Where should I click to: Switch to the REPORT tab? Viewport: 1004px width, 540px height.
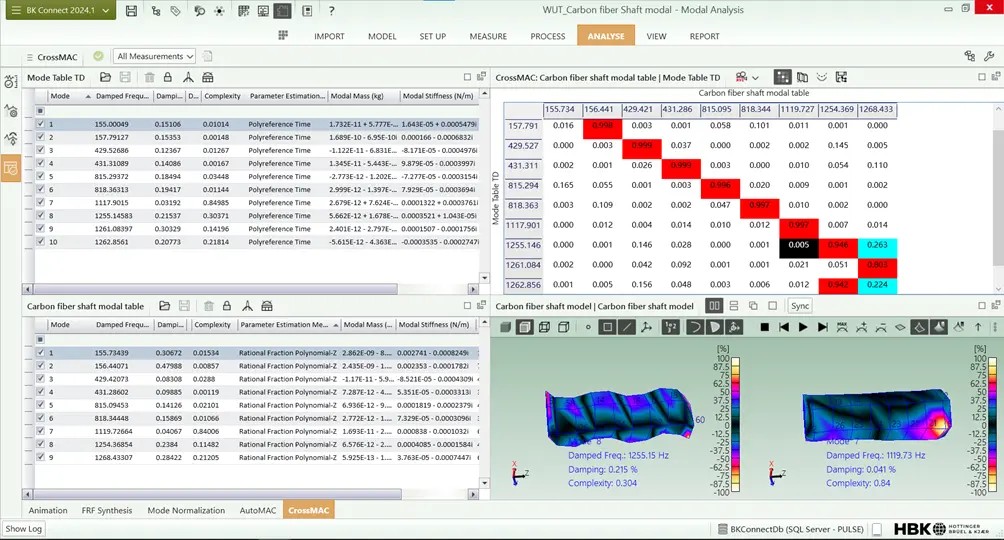[704, 37]
